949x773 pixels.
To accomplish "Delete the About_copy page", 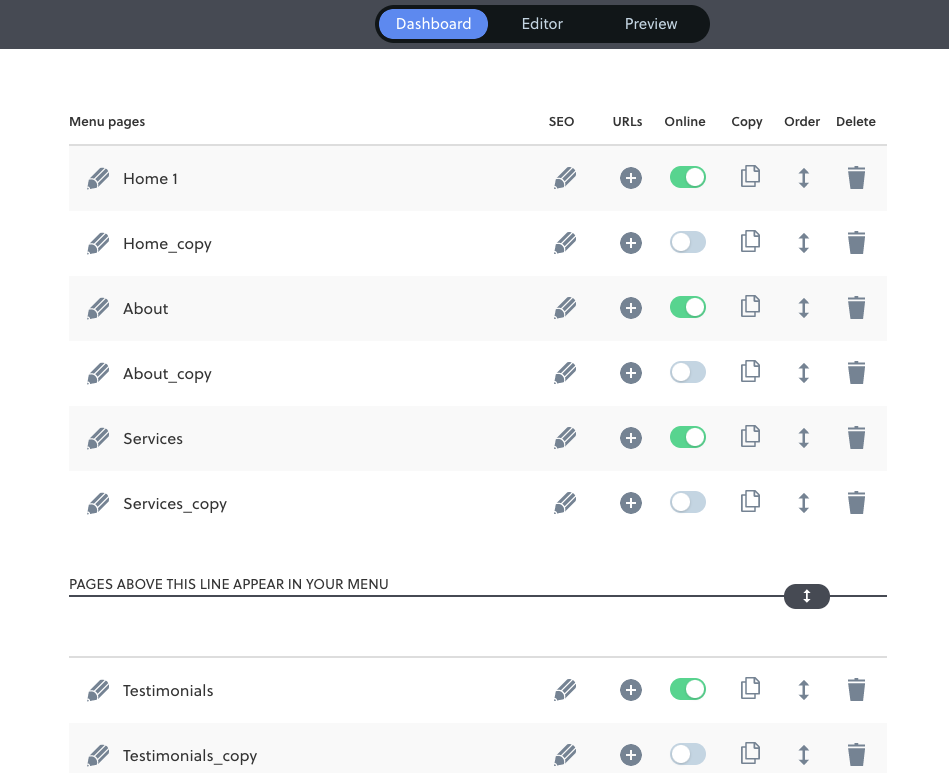I will pyautogui.click(x=856, y=373).
